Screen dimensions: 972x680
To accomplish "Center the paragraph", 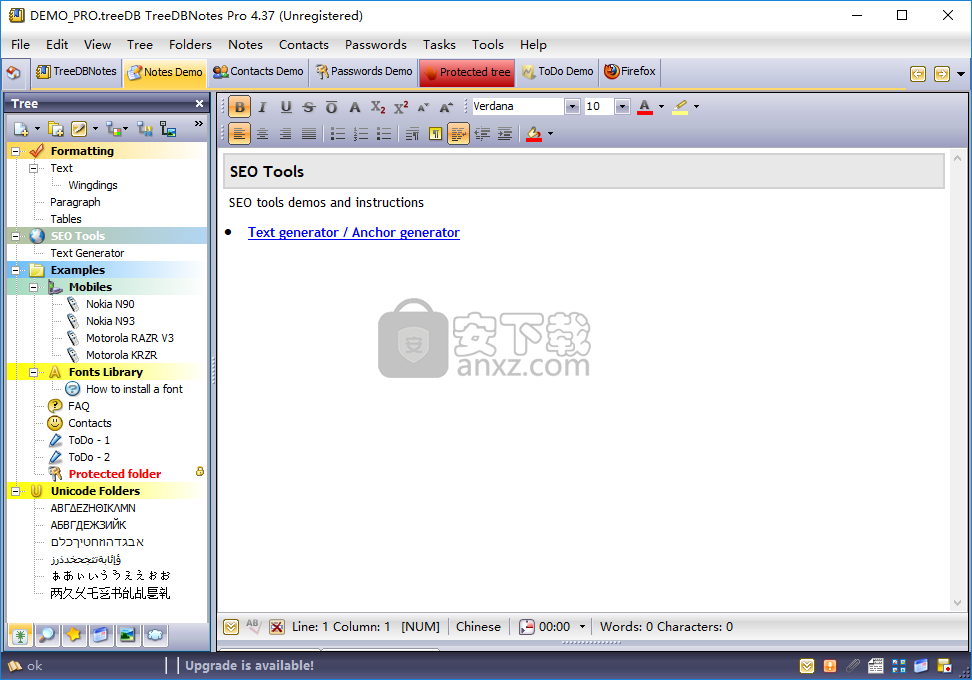I will 262,134.
